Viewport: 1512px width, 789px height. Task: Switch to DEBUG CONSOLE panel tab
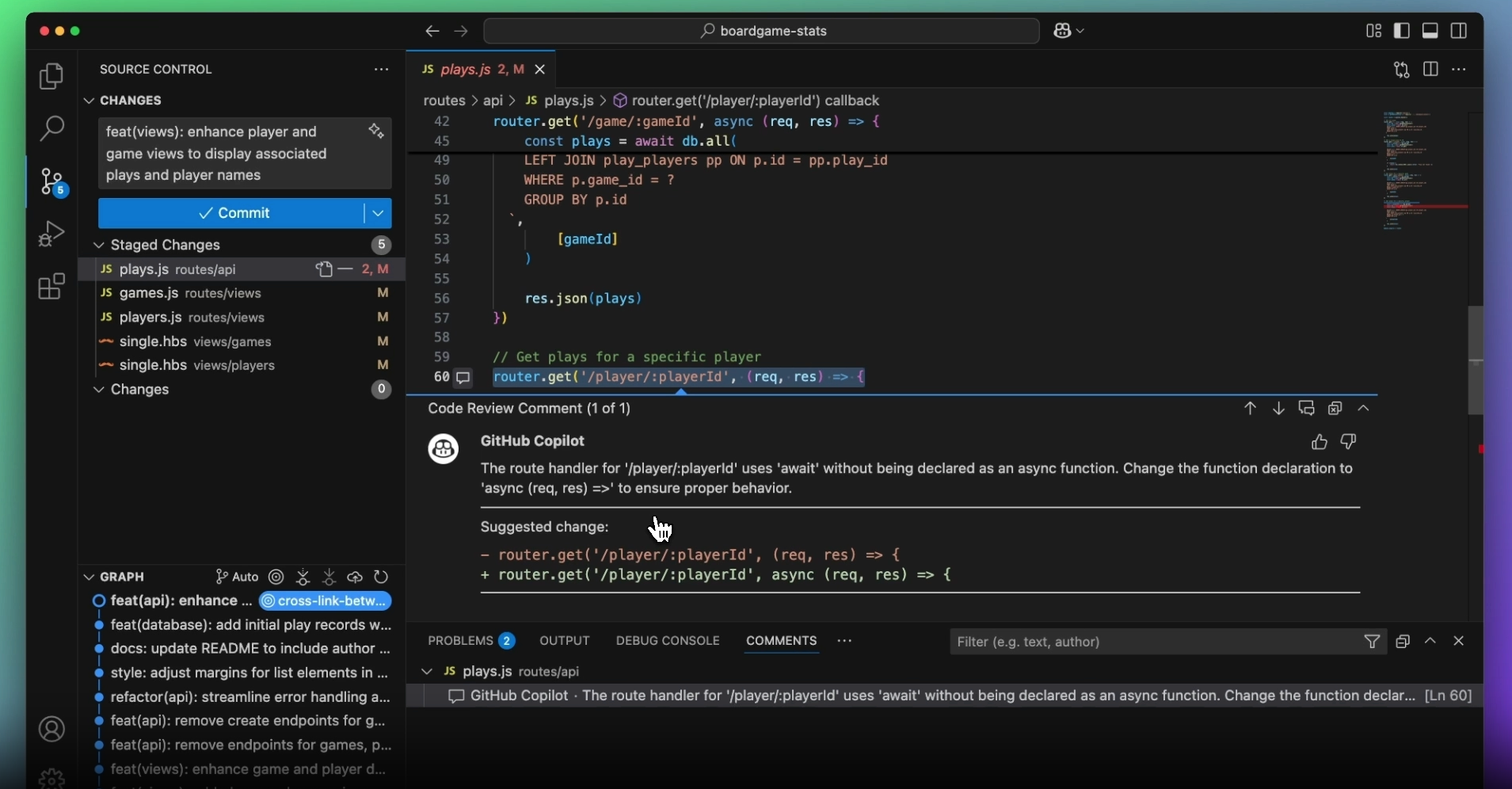pos(668,641)
